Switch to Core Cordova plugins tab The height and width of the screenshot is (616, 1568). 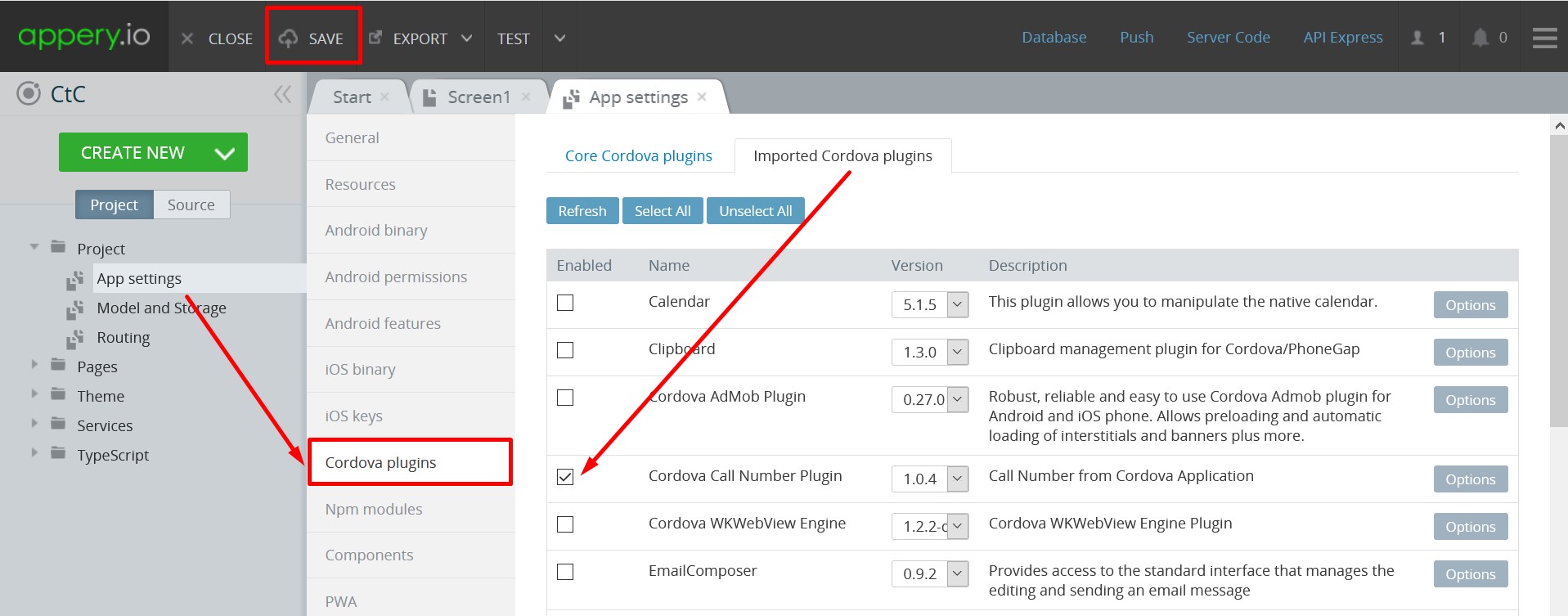click(x=639, y=155)
